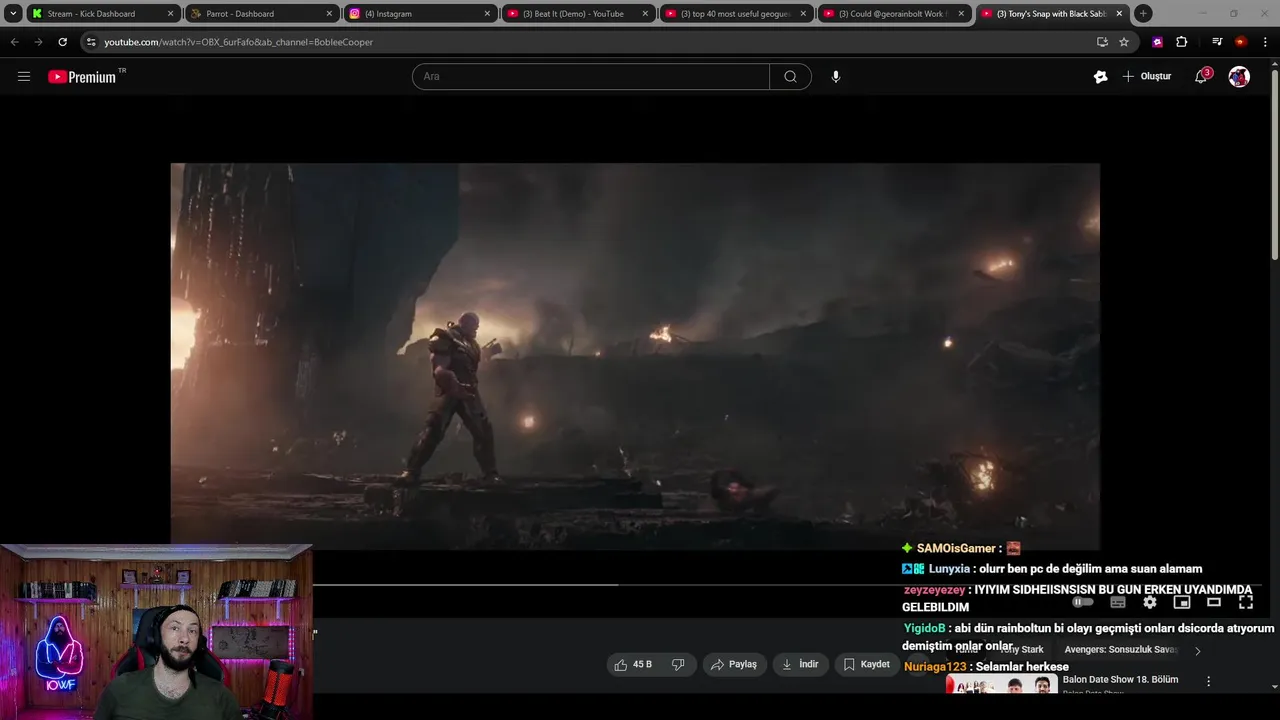Install app icon in address bar
This screenshot has height=720, width=1280.
click(x=1102, y=42)
